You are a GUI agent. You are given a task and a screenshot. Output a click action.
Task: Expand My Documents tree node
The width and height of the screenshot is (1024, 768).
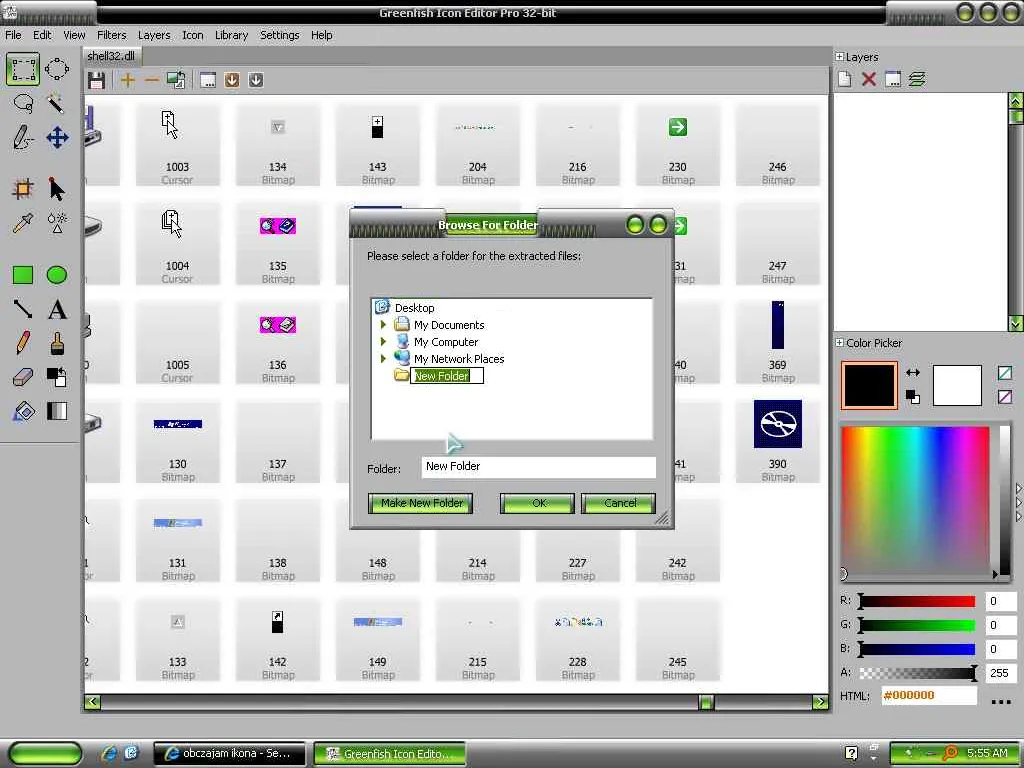[383, 324]
